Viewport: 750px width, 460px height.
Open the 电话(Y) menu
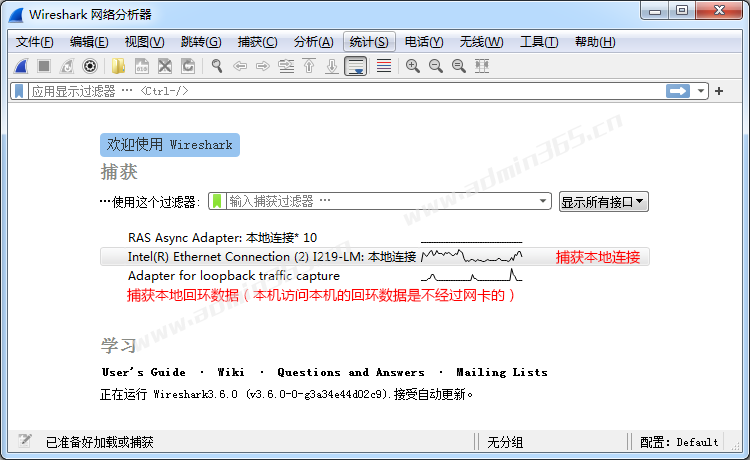coord(424,42)
